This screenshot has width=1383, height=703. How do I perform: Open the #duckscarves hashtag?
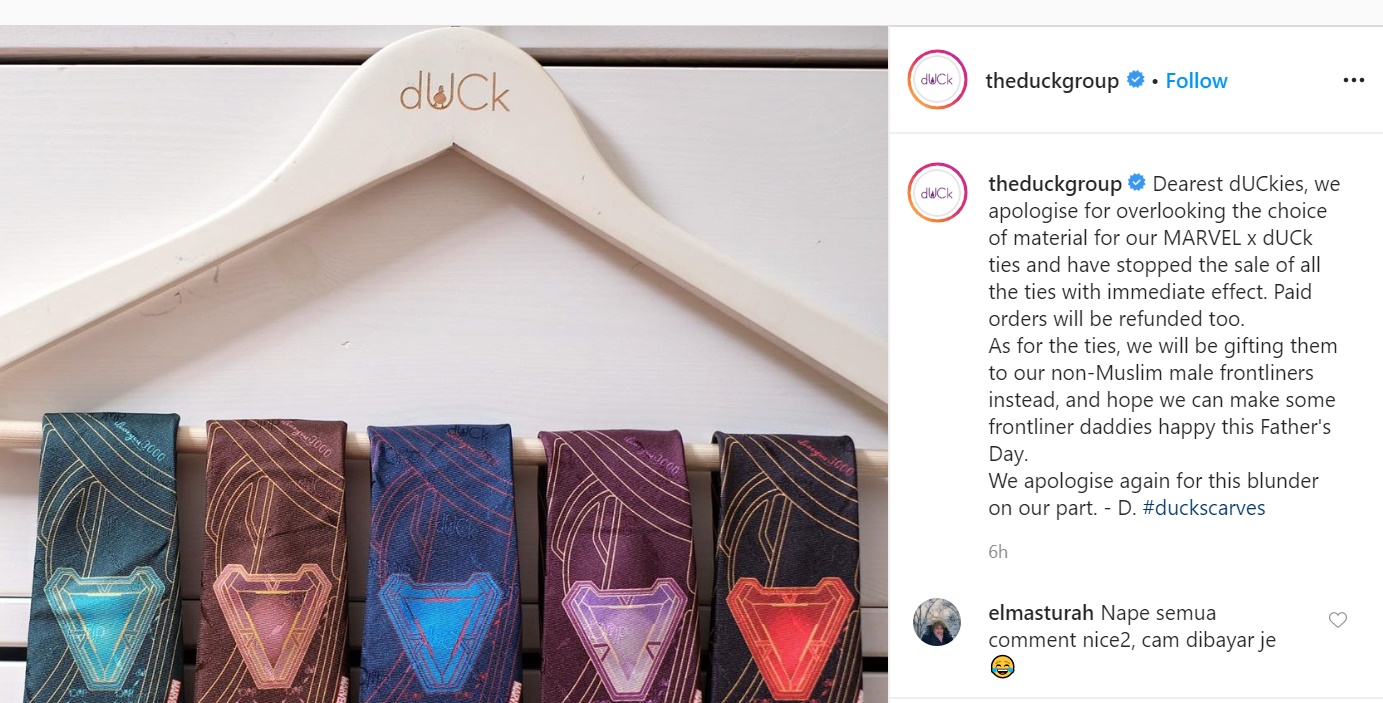1204,508
